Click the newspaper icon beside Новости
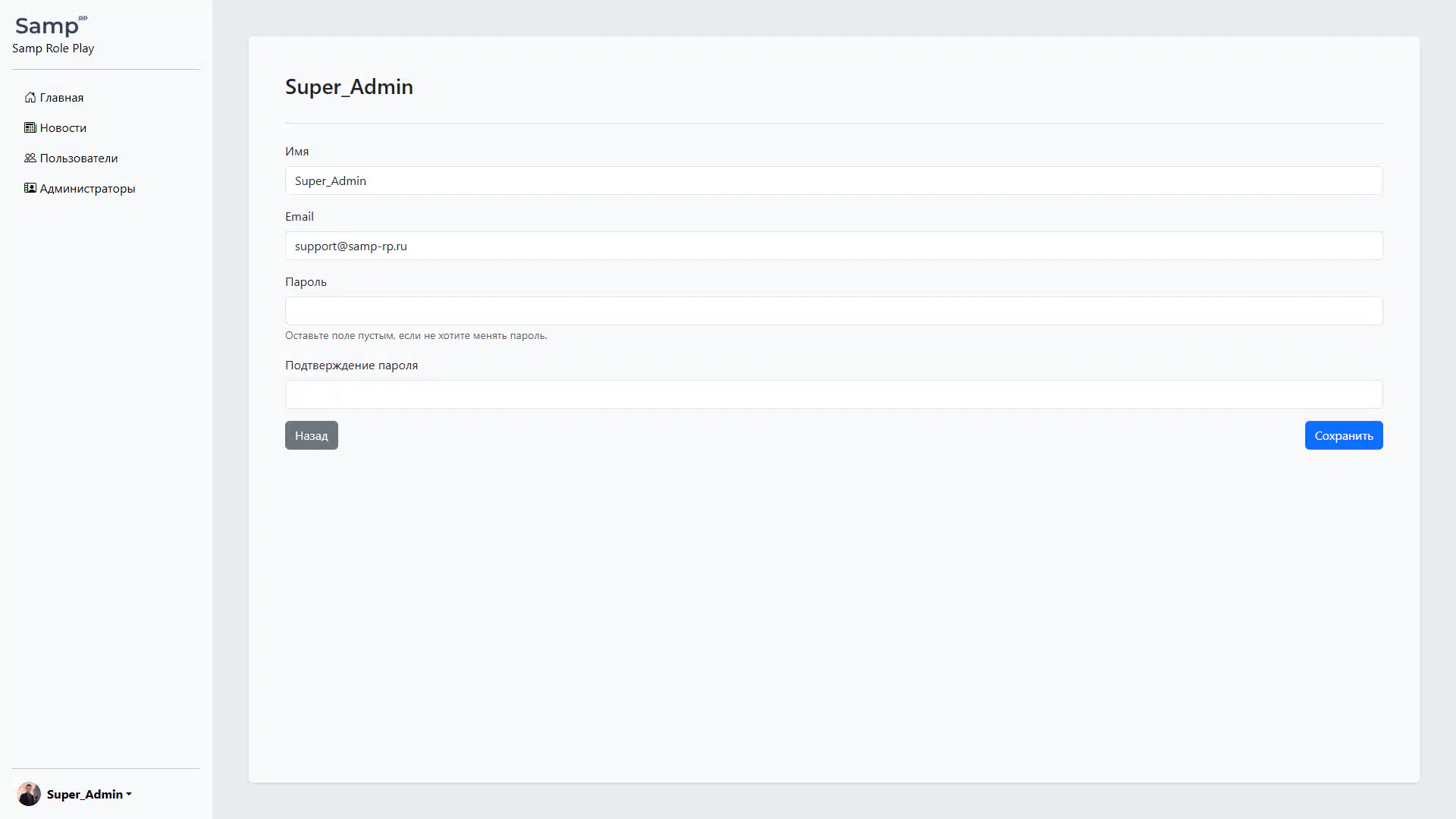The image size is (1456, 819). pos(30,127)
